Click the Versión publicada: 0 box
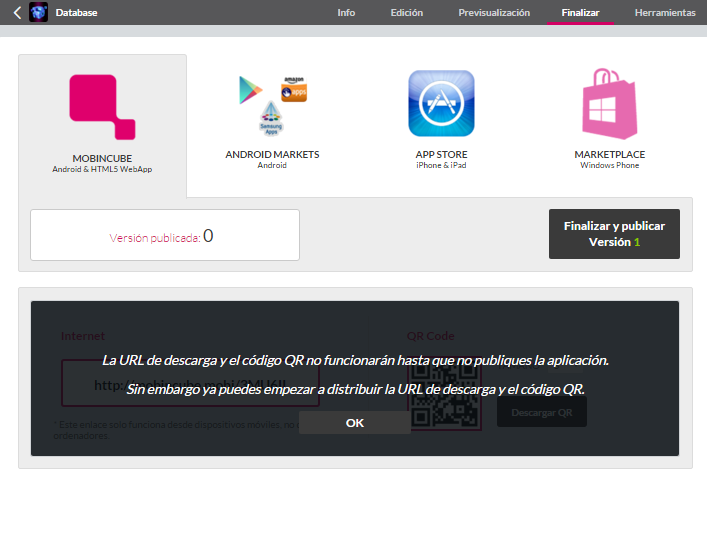Viewport: 707px width, 550px height. pyautogui.click(x=165, y=235)
